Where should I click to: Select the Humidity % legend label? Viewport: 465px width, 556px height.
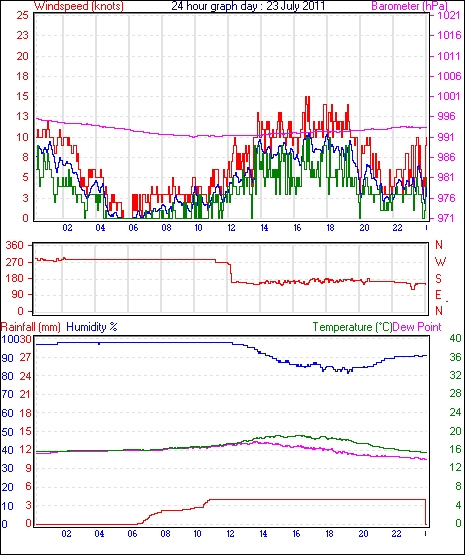[92, 327]
